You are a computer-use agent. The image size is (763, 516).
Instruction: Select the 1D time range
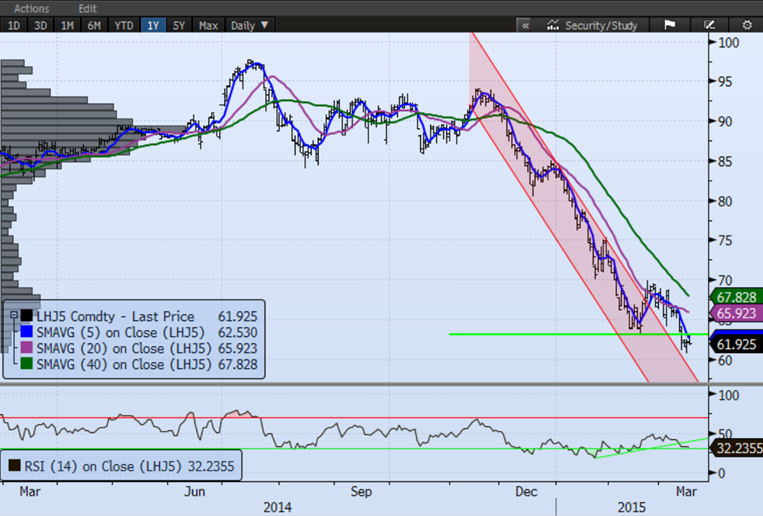pos(14,24)
